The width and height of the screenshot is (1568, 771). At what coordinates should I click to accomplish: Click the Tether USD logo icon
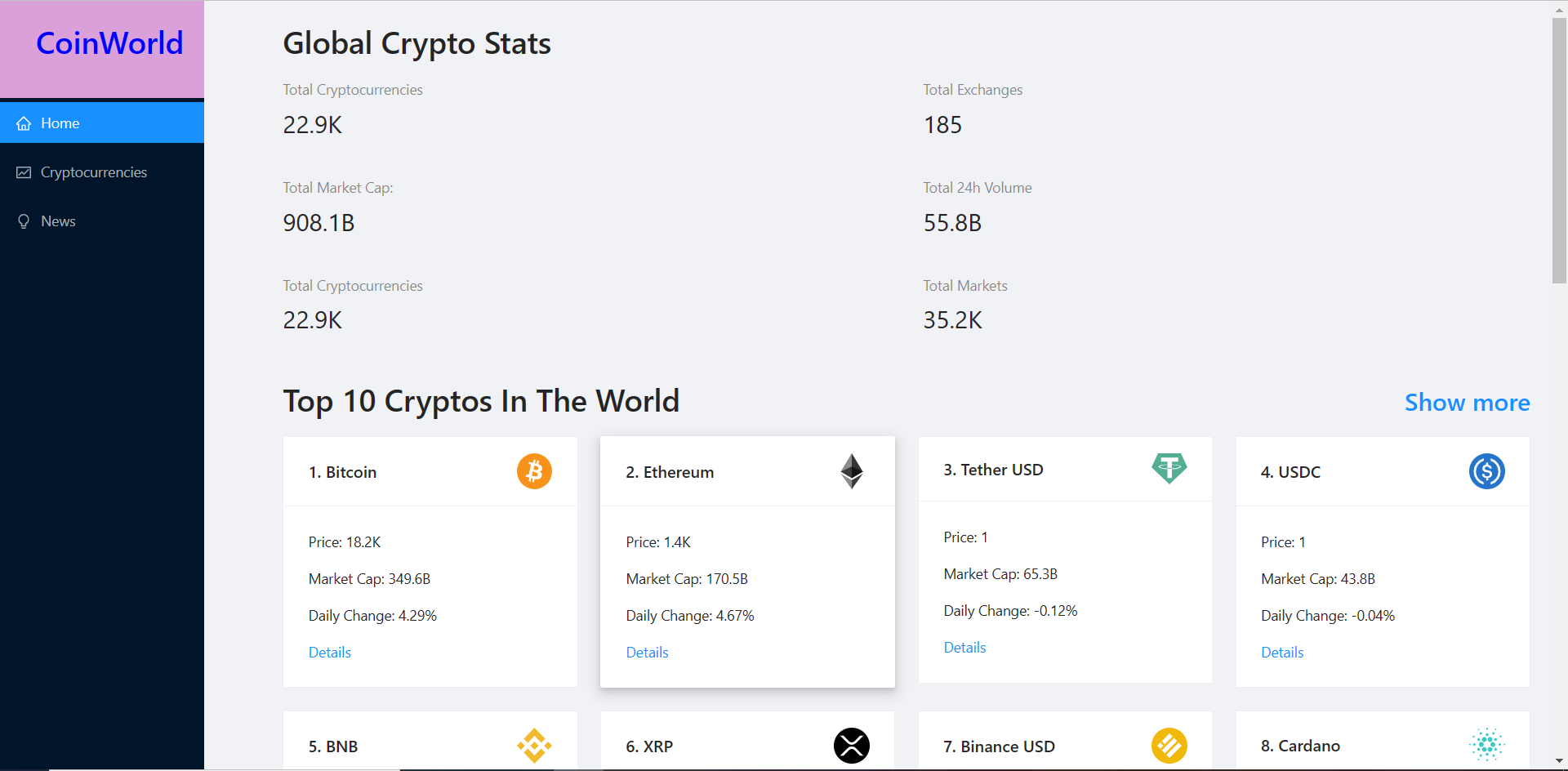coord(1169,469)
